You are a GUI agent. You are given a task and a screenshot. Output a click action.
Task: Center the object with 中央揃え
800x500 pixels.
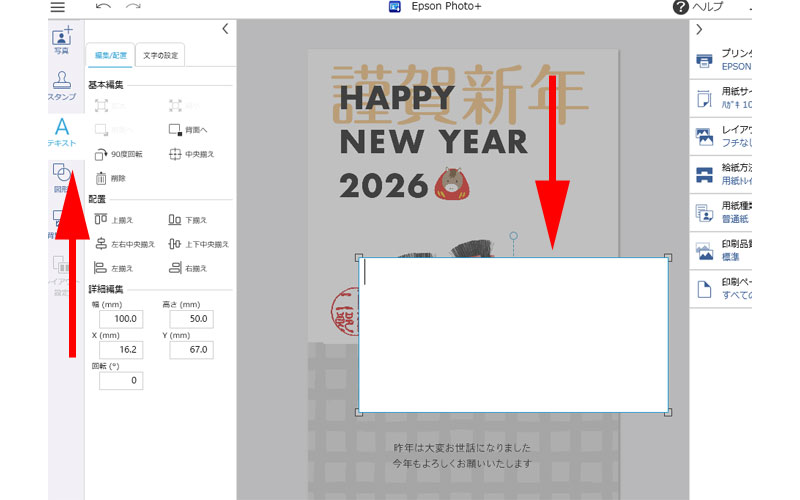click(x=192, y=154)
